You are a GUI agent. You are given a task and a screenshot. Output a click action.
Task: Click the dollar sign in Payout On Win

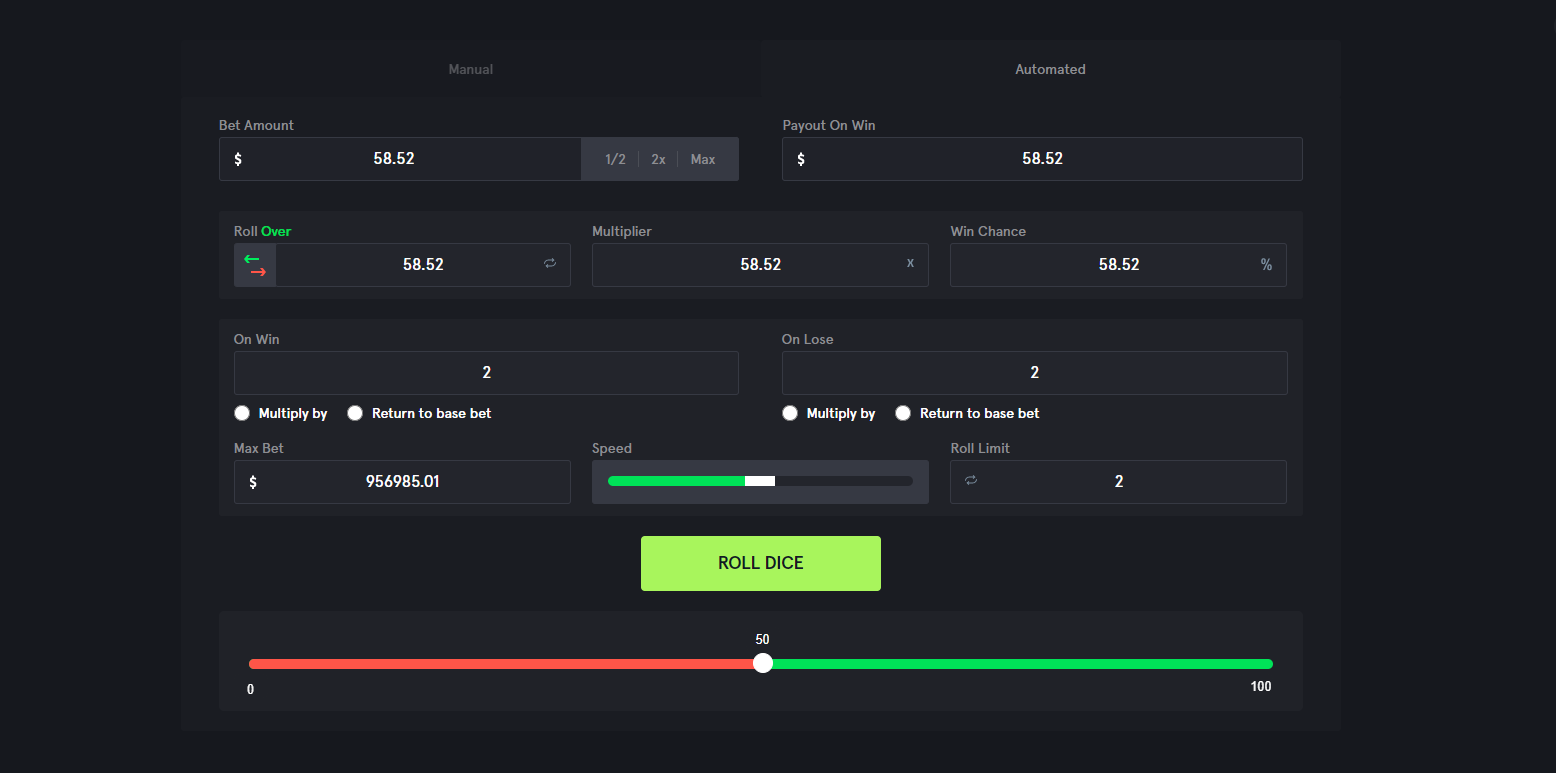click(x=801, y=159)
